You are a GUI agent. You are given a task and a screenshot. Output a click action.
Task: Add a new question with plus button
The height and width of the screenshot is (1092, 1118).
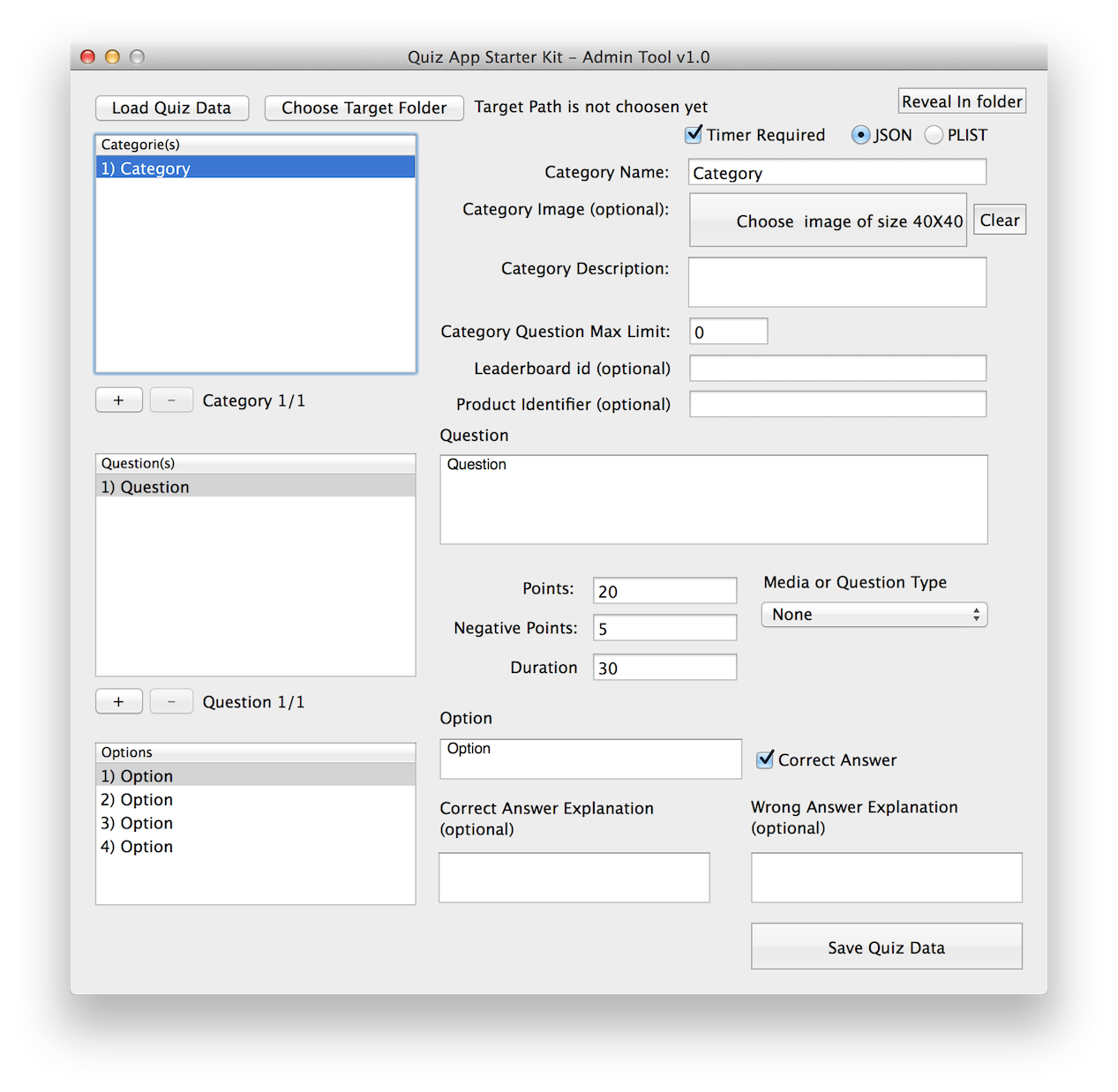click(x=118, y=702)
